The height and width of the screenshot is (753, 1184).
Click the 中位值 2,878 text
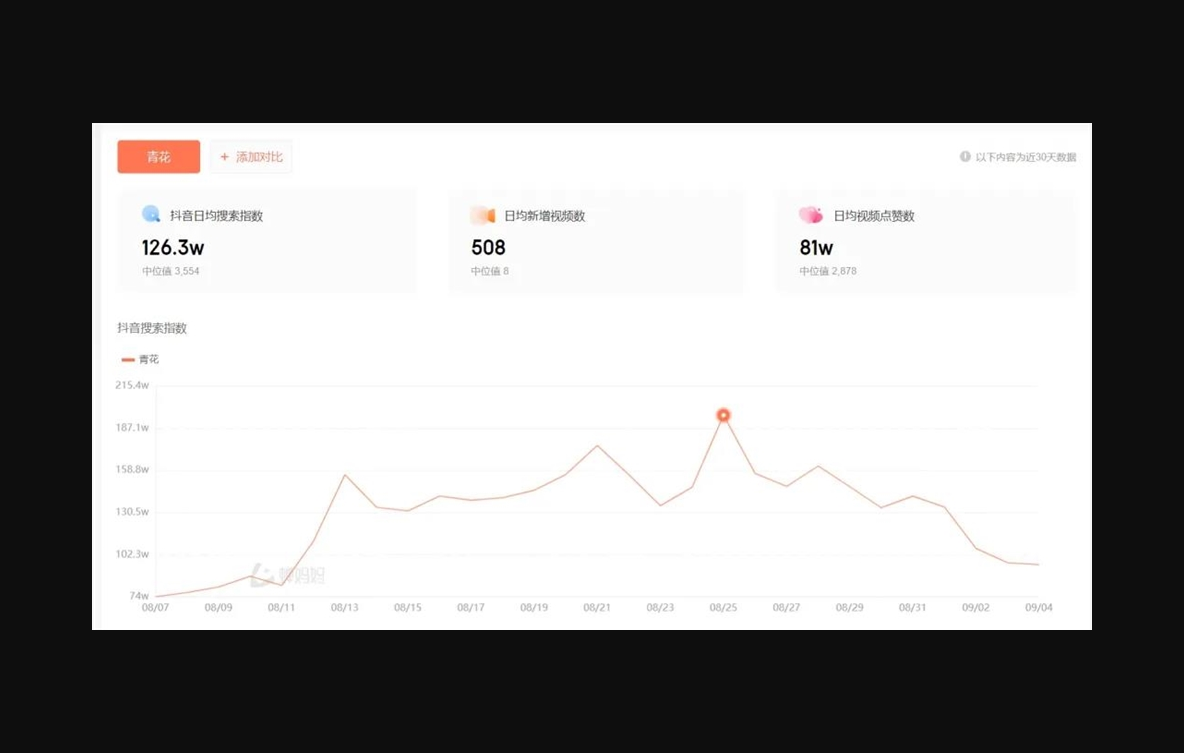tap(828, 271)
